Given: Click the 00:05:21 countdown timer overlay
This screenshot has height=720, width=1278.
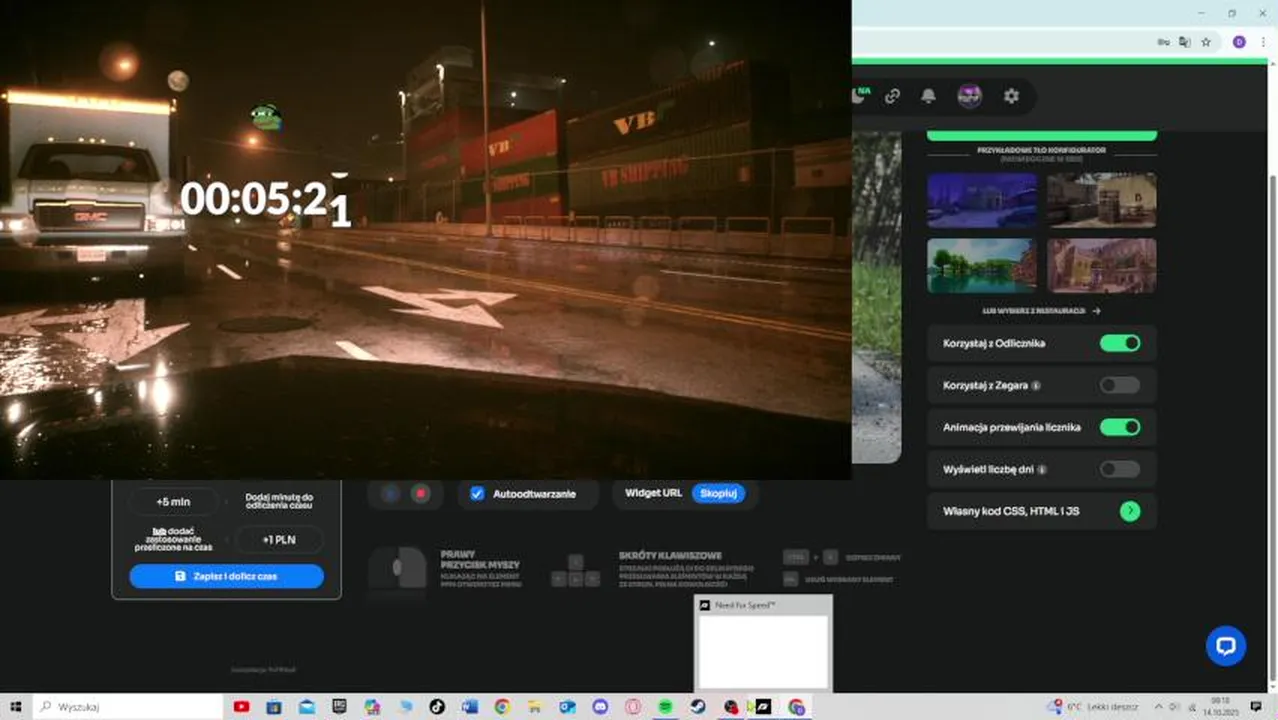Looking at the screenshot, I should pyautogui.click(x=265, y=200).
